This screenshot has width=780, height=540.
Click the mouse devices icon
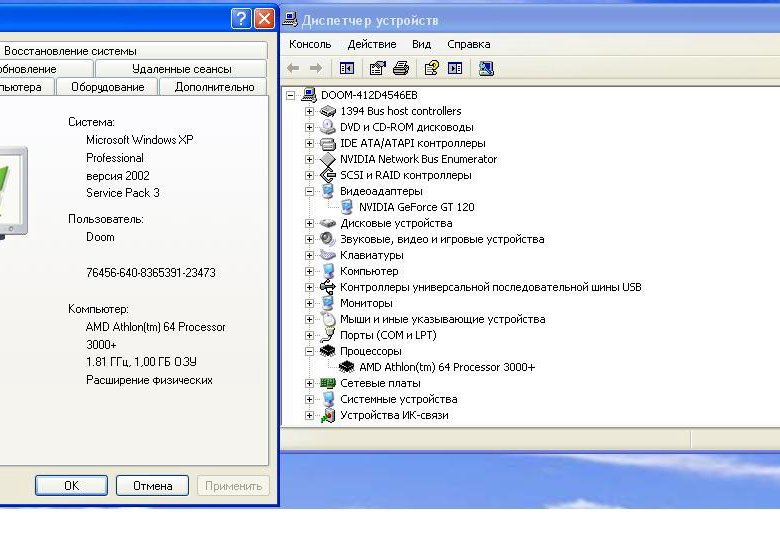(328, 319)
